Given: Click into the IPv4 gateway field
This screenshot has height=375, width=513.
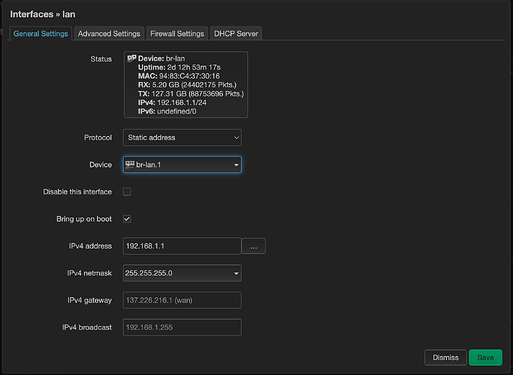Looking at the screenshot, I should (x=182, y=300).
